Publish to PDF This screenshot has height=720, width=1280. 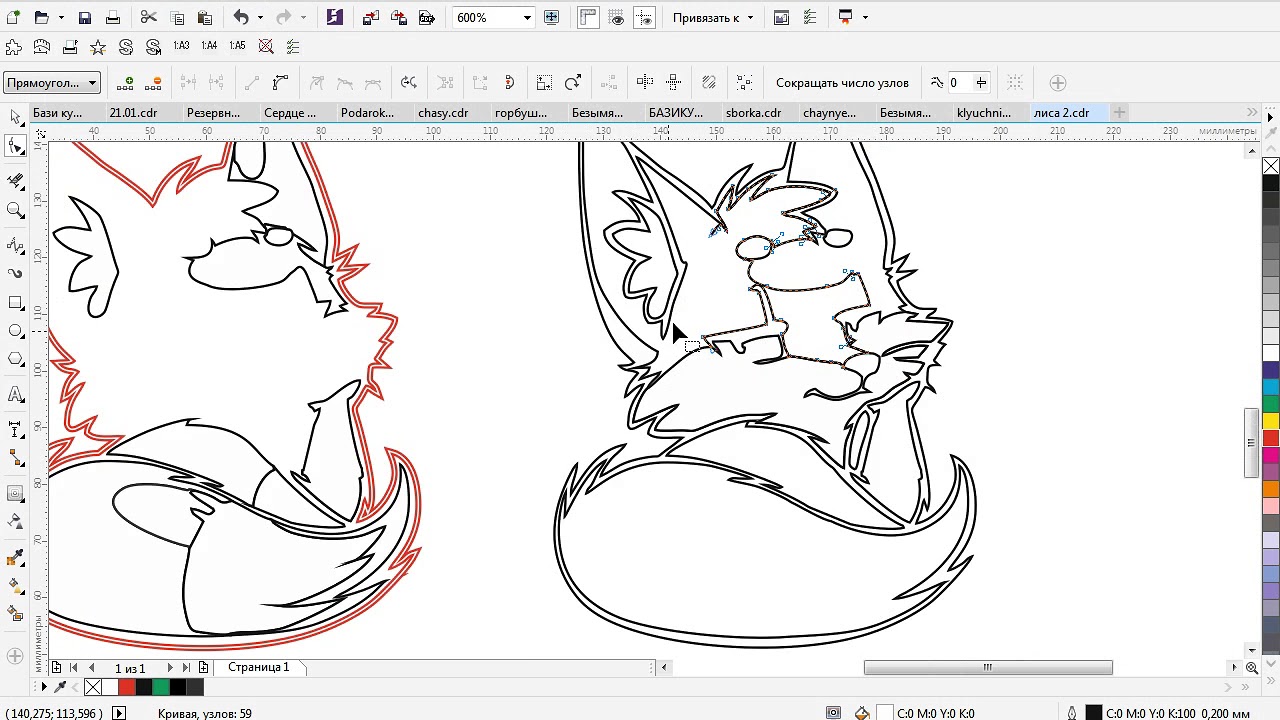[427, 17]
